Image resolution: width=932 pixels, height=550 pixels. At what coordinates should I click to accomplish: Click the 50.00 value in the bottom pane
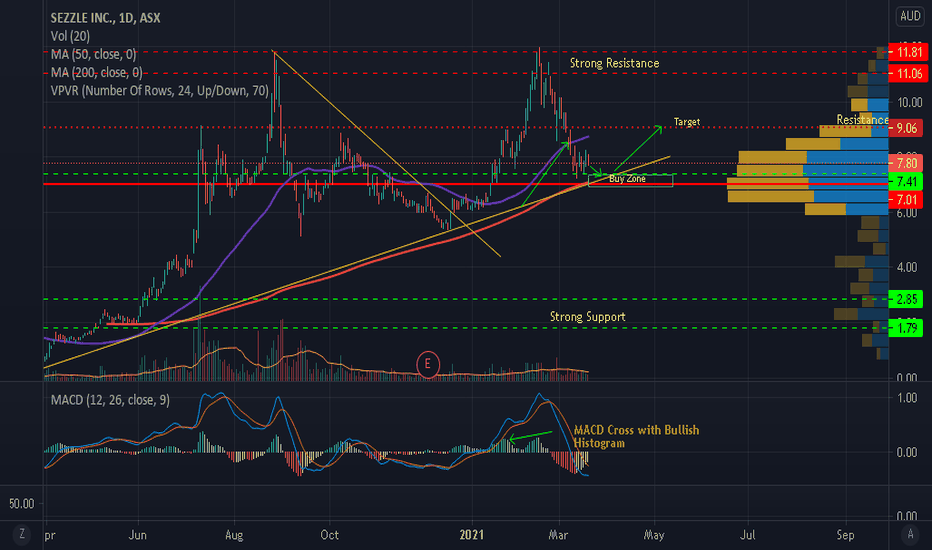pyautogui.click(x=21, y=504)
